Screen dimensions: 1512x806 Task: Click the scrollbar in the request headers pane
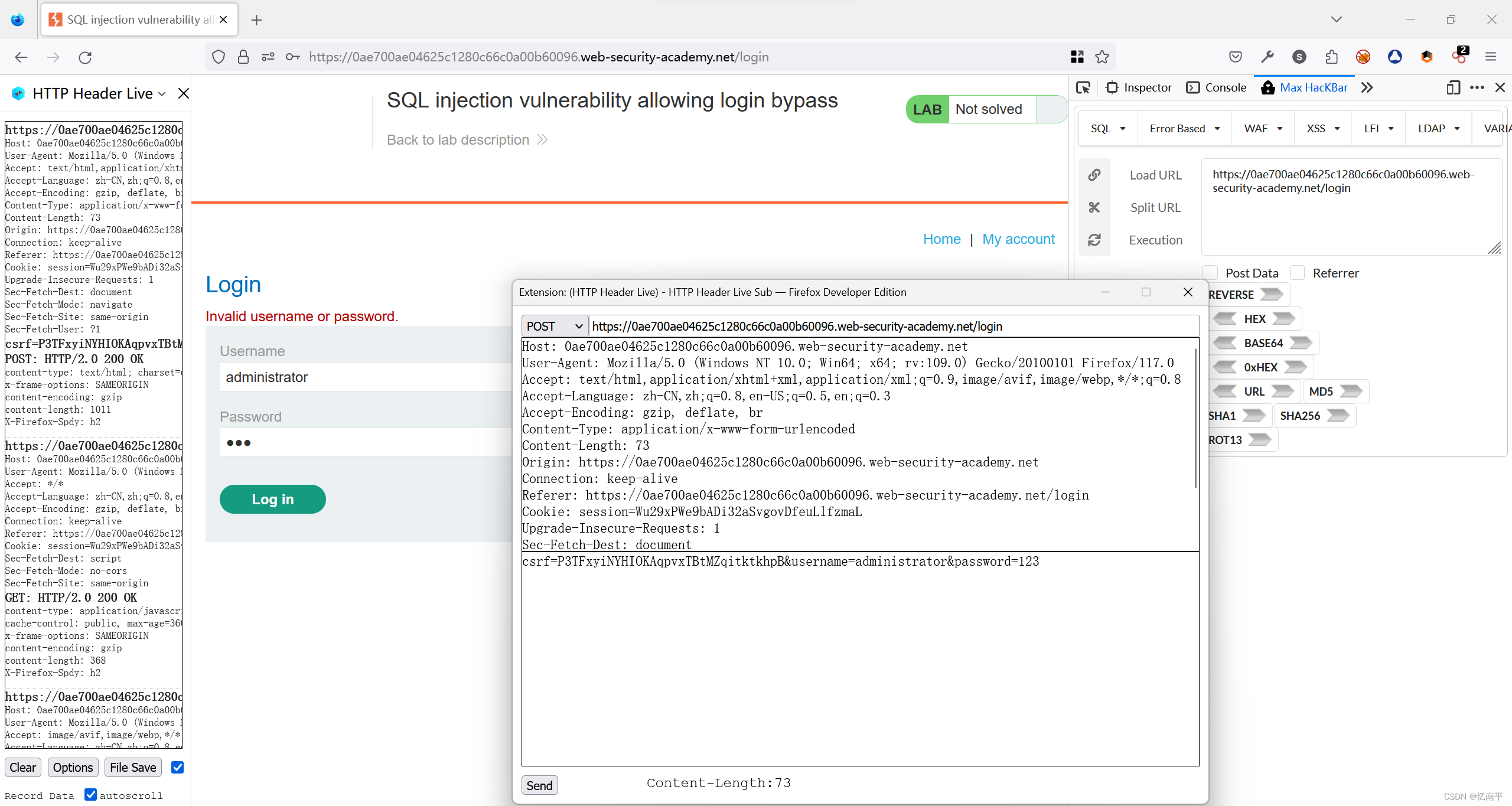[x=1195, y=419]
